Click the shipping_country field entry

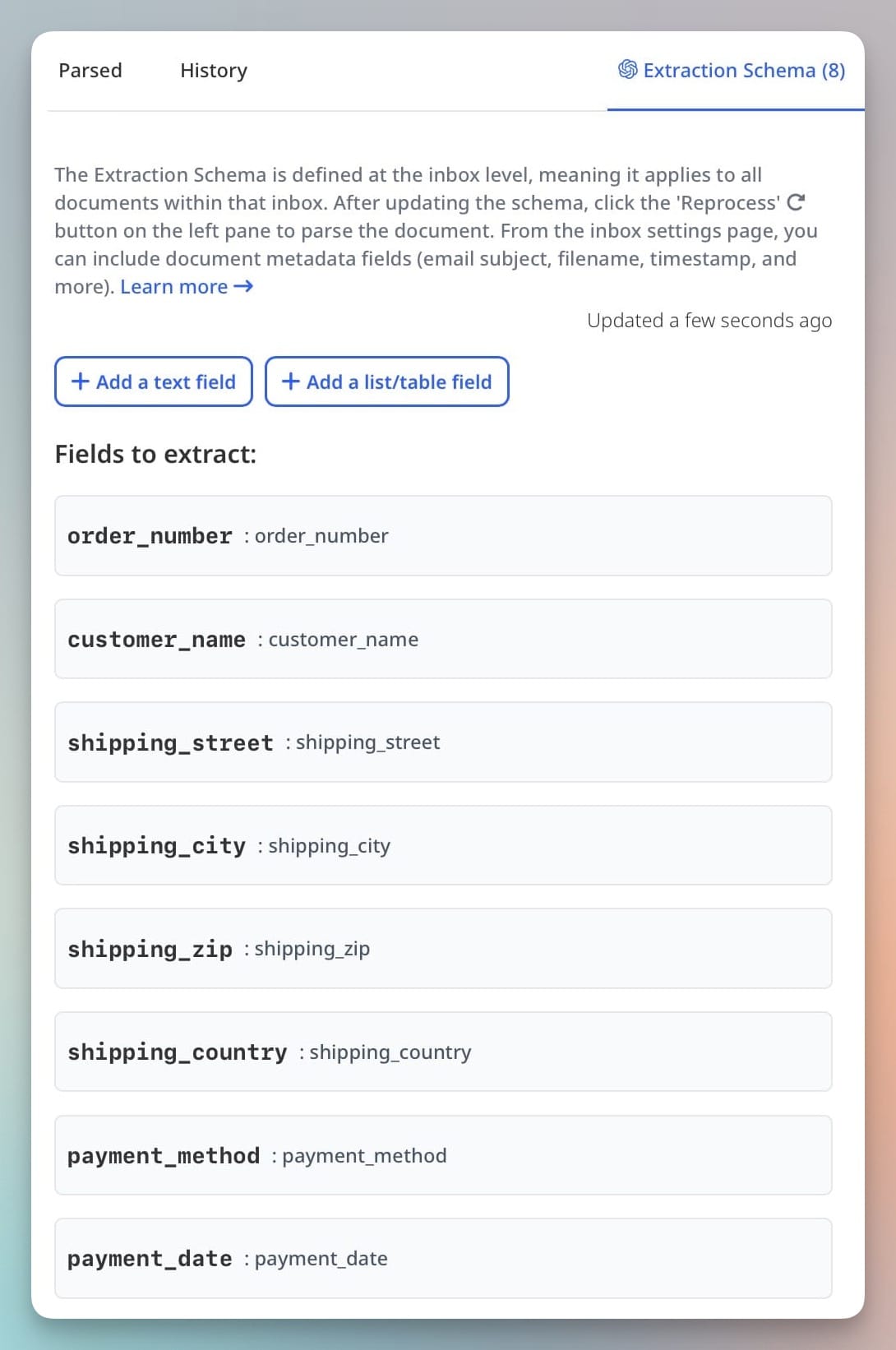[x=443, y=1052]
